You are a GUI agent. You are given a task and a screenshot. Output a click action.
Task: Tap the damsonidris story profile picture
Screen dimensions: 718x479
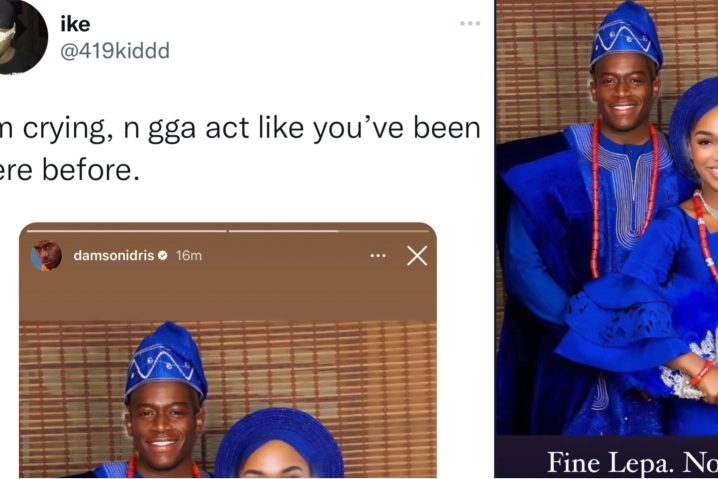pos(46,256)
